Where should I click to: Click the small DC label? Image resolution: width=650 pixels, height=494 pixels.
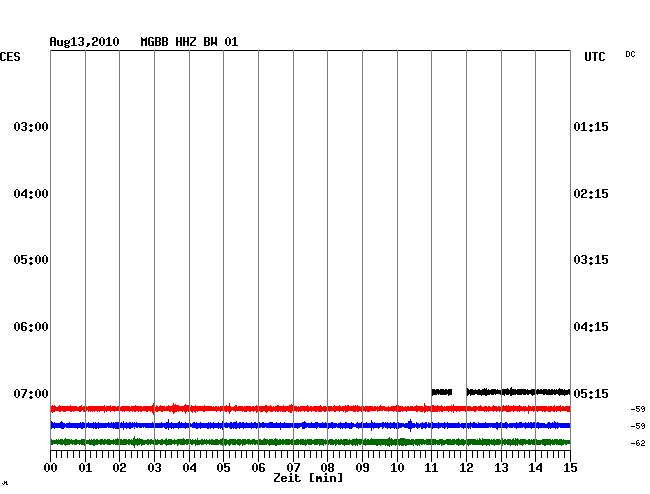pos(630,54)
